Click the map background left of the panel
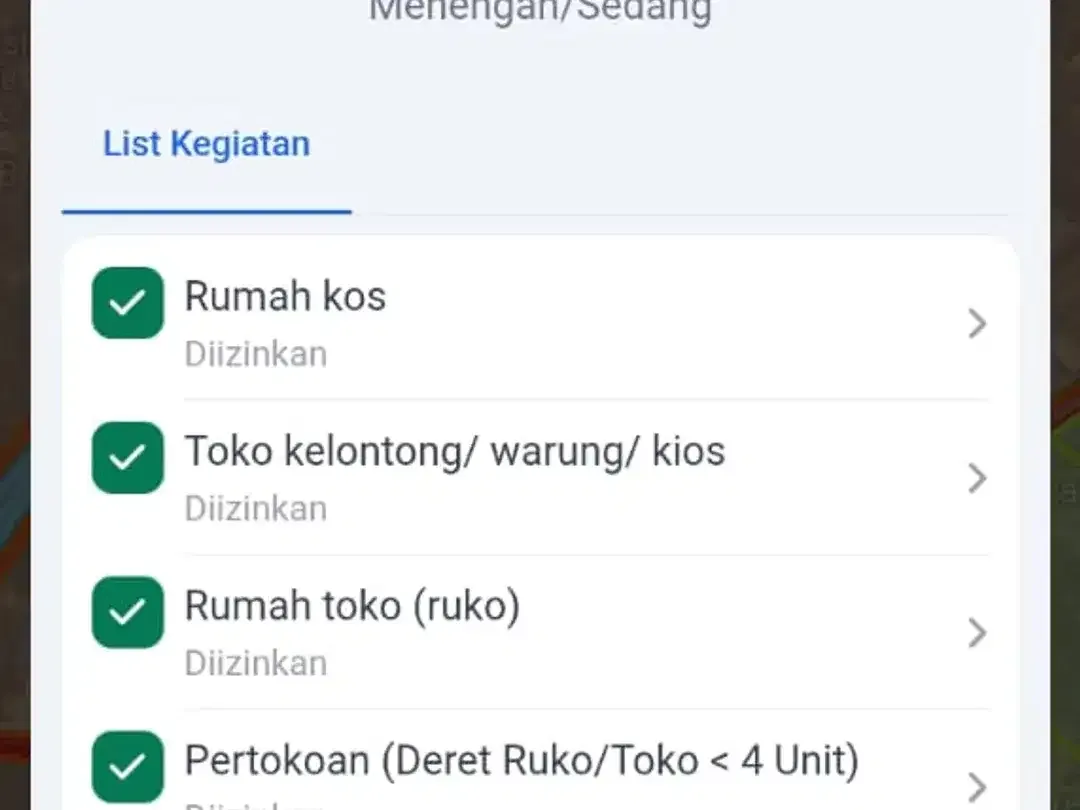Viewport: 1080px width, 810px height. pyautogui.click(x=14, y=405)
